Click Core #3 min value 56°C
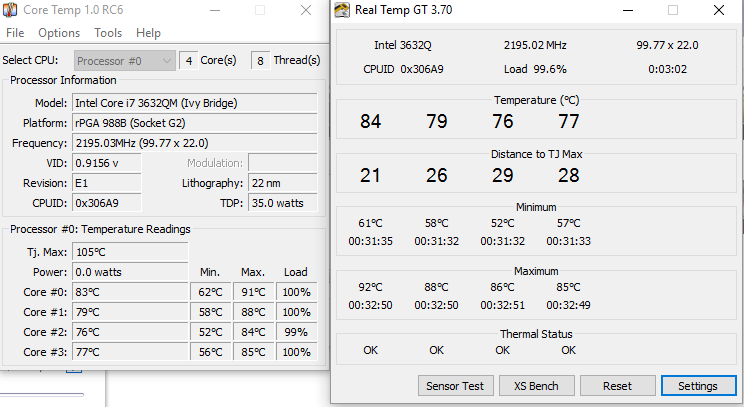744x407 pixels. coord(211,352)
